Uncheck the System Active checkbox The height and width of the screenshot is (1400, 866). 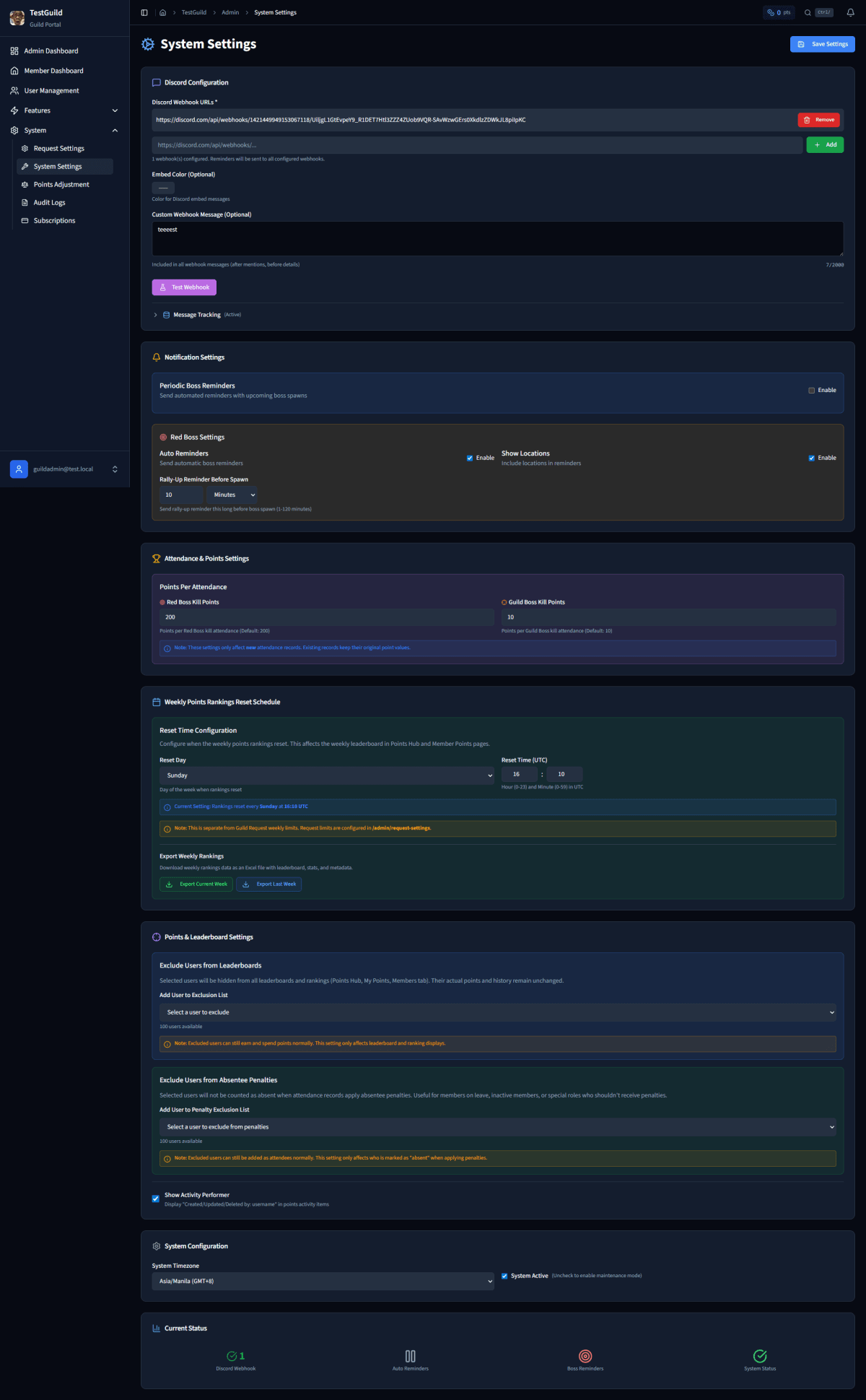coord(504,1276)
